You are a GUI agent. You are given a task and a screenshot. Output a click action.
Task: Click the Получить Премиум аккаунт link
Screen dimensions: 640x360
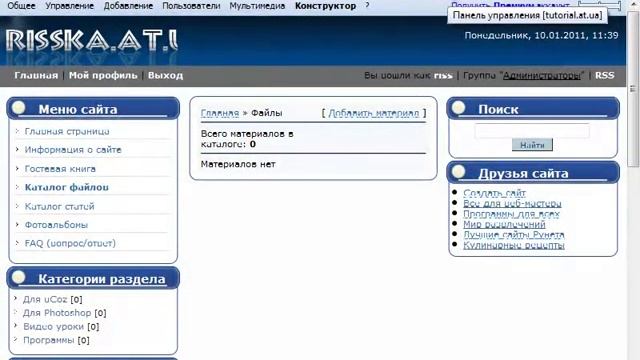coord(510,5)
